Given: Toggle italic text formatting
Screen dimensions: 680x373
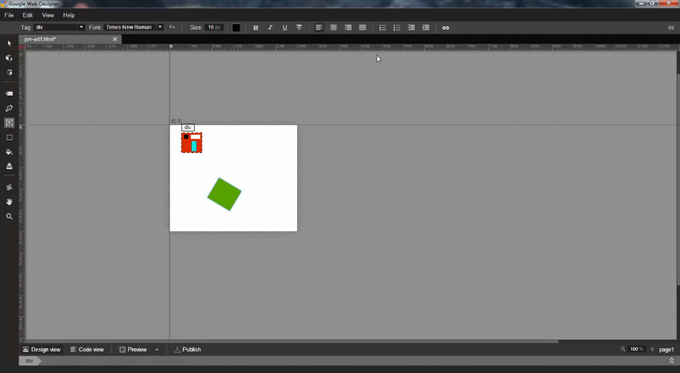Looking at the screenshot, I should [x=270, y=28].
